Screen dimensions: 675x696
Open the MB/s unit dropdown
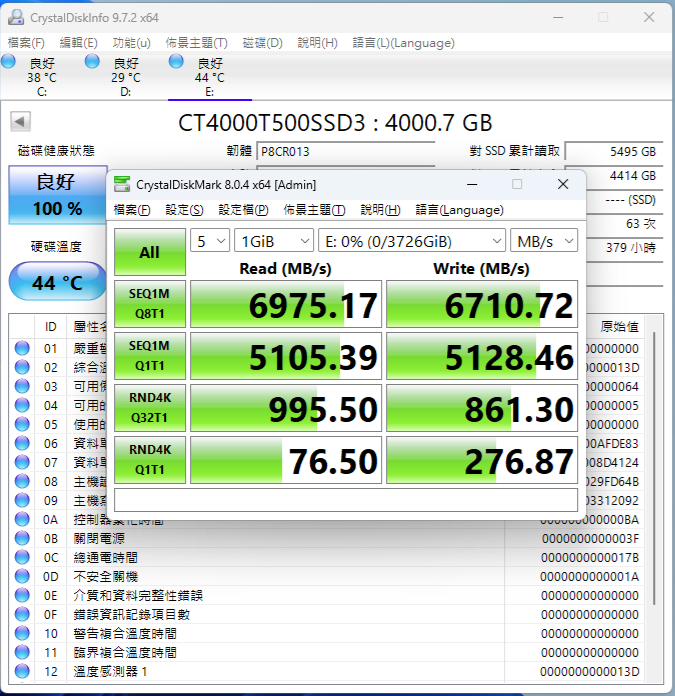coord(544,241)
